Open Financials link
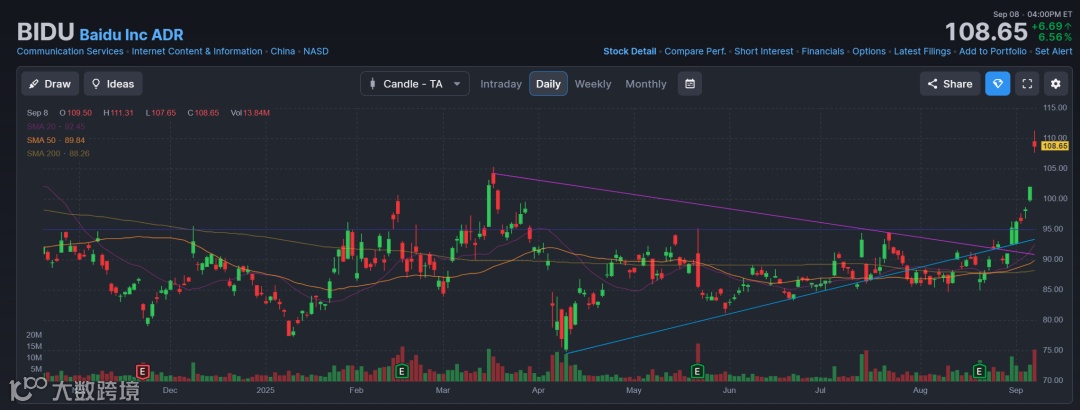 coord(822,51)
